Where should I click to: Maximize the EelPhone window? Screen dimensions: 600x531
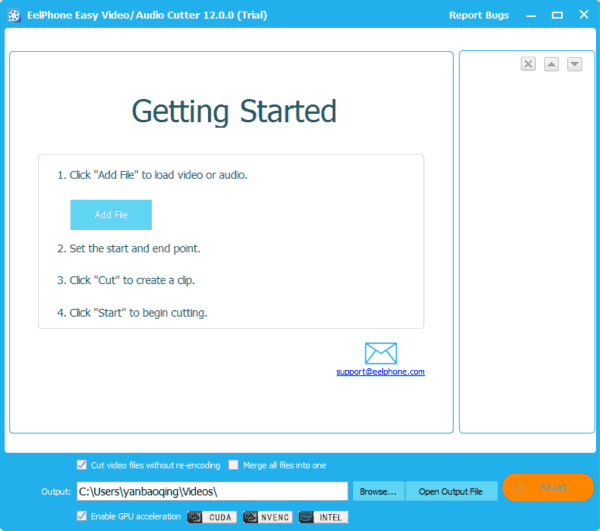(x=557, y=15)
